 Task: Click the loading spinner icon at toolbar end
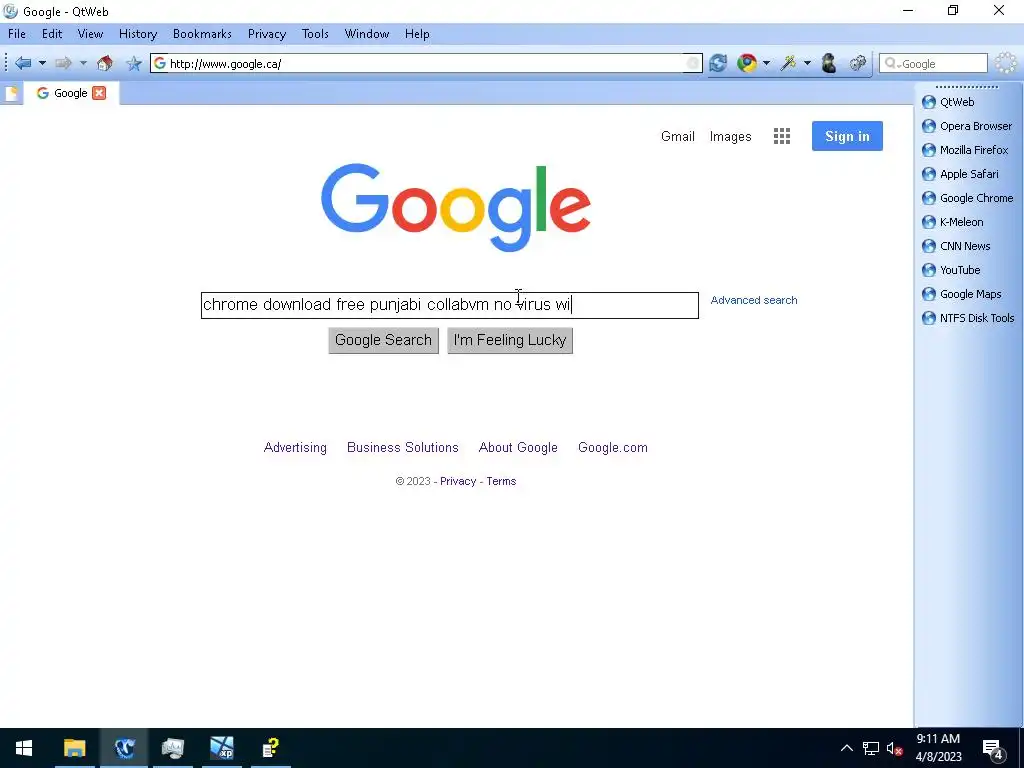1006,63
